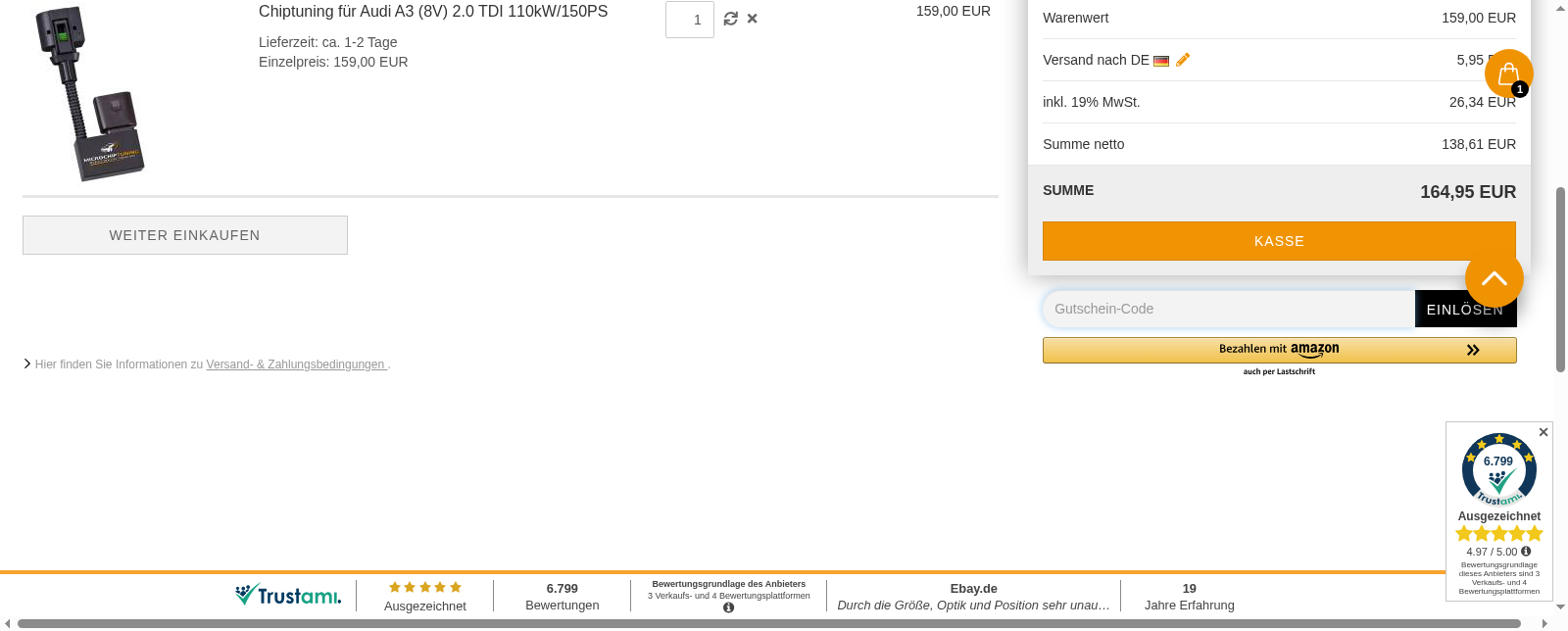Pay with the Bezahlen mit Amazon button
The height and width of the screenshot is (631, 1568).
[1278, 350]
